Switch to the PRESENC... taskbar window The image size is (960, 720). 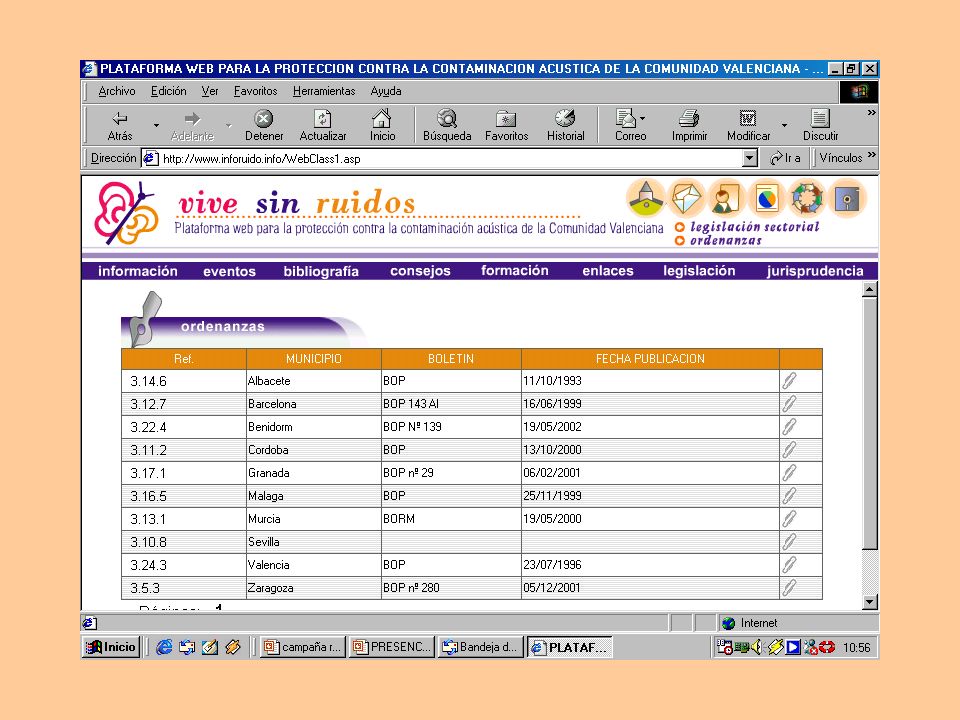(392, 647)
